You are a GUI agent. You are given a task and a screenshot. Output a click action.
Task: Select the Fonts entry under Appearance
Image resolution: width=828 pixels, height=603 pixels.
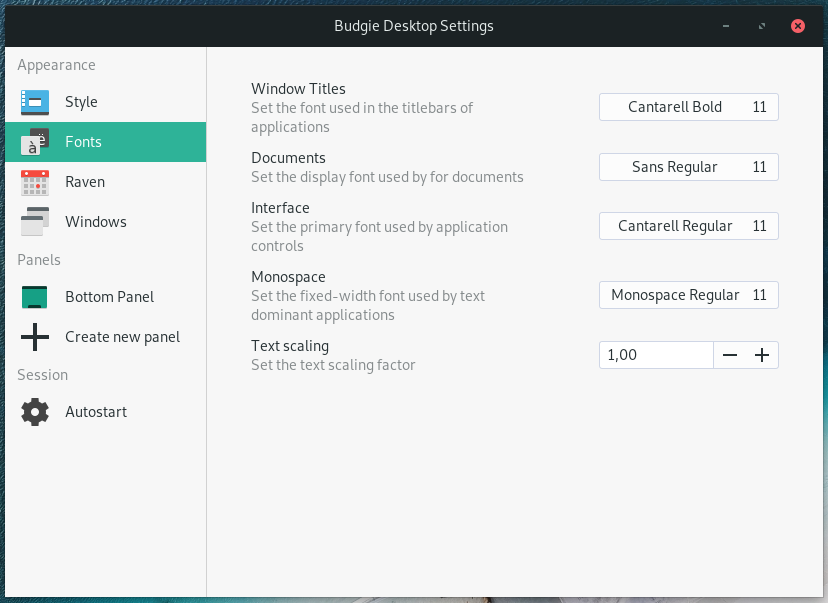[83, 142]
